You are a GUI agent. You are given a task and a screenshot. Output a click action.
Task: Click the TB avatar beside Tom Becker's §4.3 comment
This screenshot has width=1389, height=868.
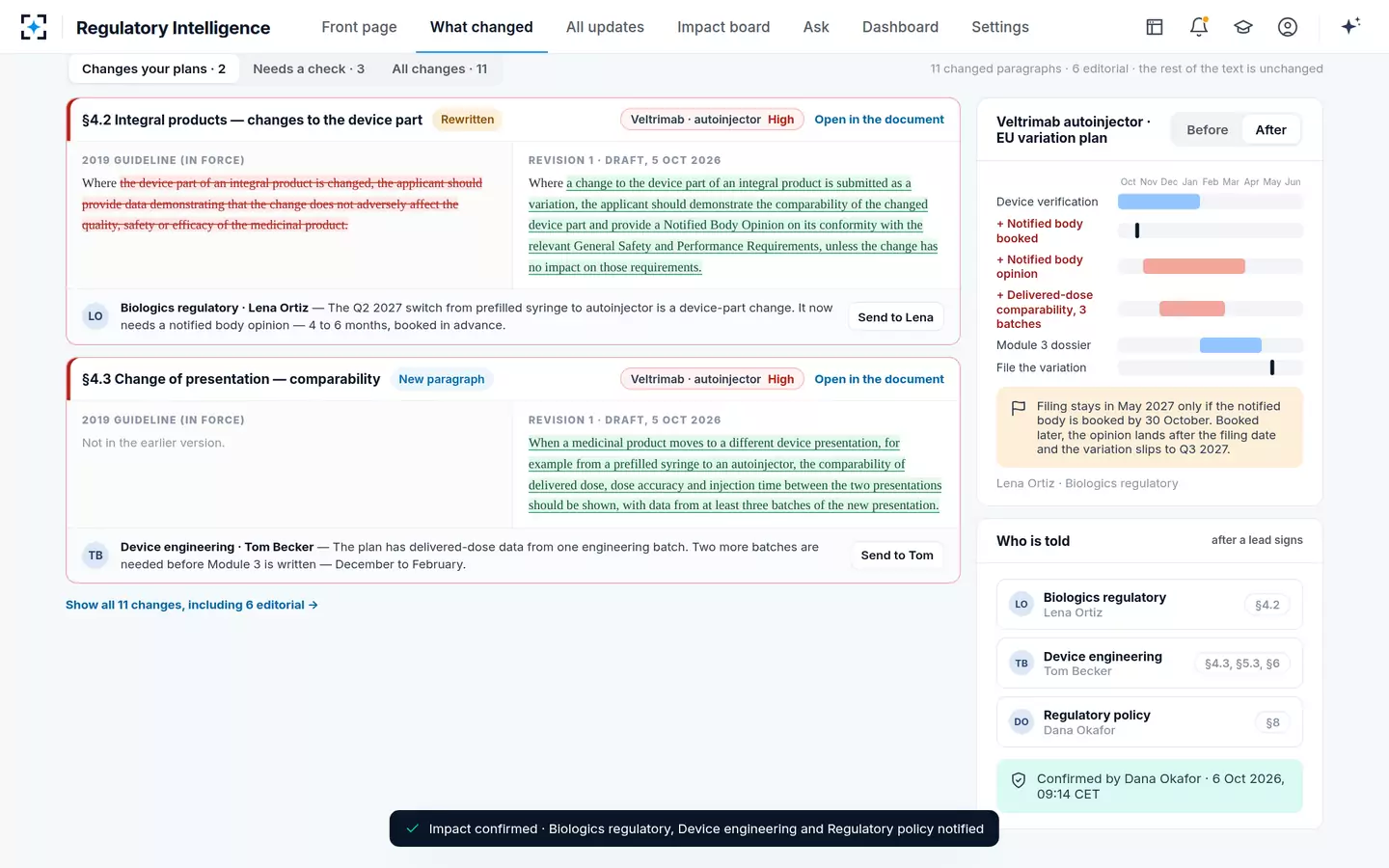pos(95,556)
